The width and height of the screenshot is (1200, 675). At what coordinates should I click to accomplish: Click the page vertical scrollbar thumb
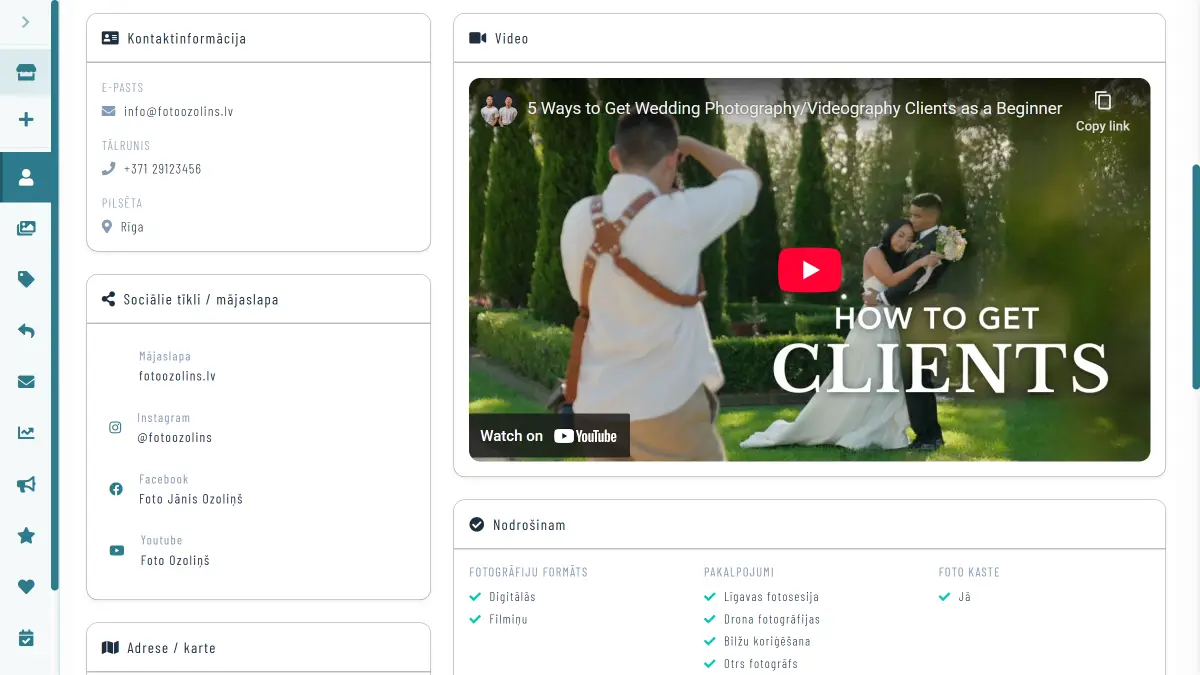(x=1196, y=277)
